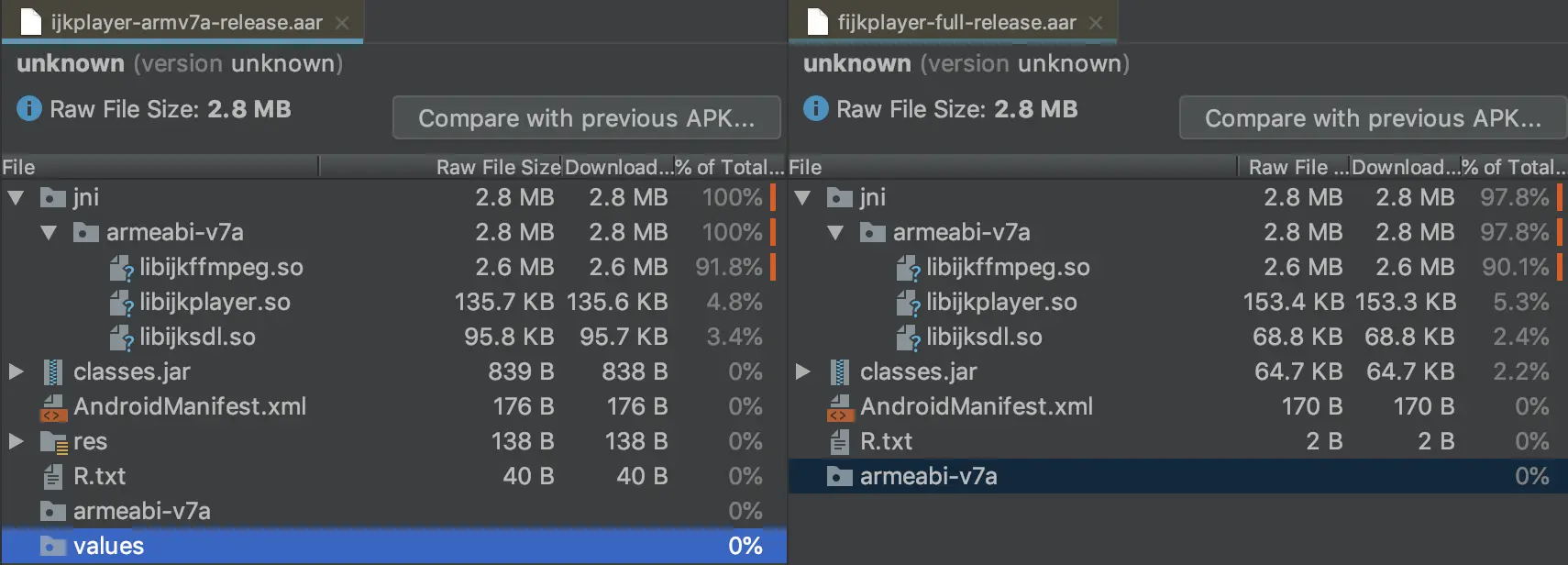Expand classes.jar in left panel
Image resolution: width=1568 pixels, height=565 pixels.
pyautogui.click(x=16, y=371)
